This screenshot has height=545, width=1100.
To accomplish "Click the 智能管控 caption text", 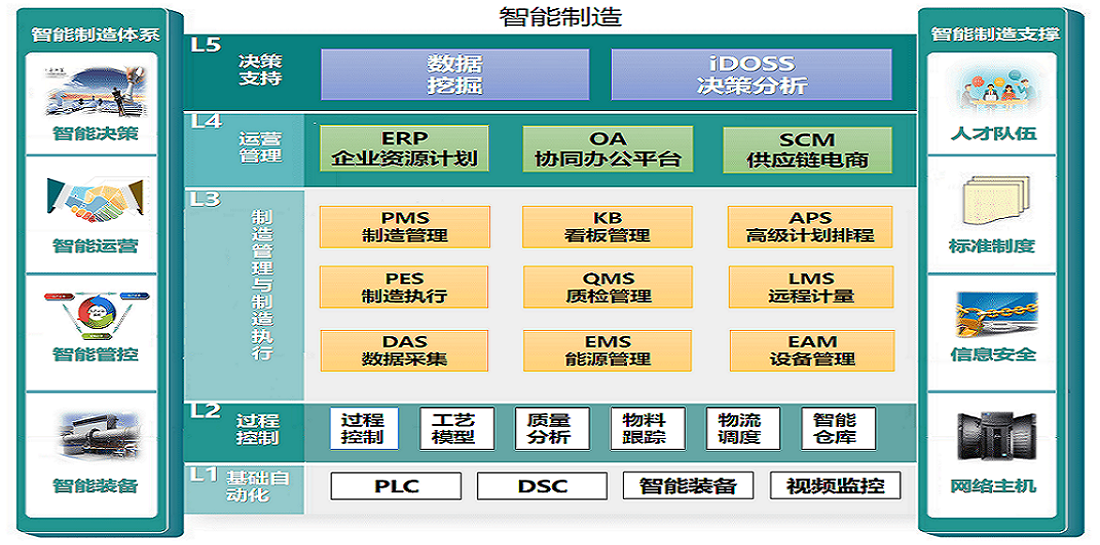I will [x=95, y=354].
